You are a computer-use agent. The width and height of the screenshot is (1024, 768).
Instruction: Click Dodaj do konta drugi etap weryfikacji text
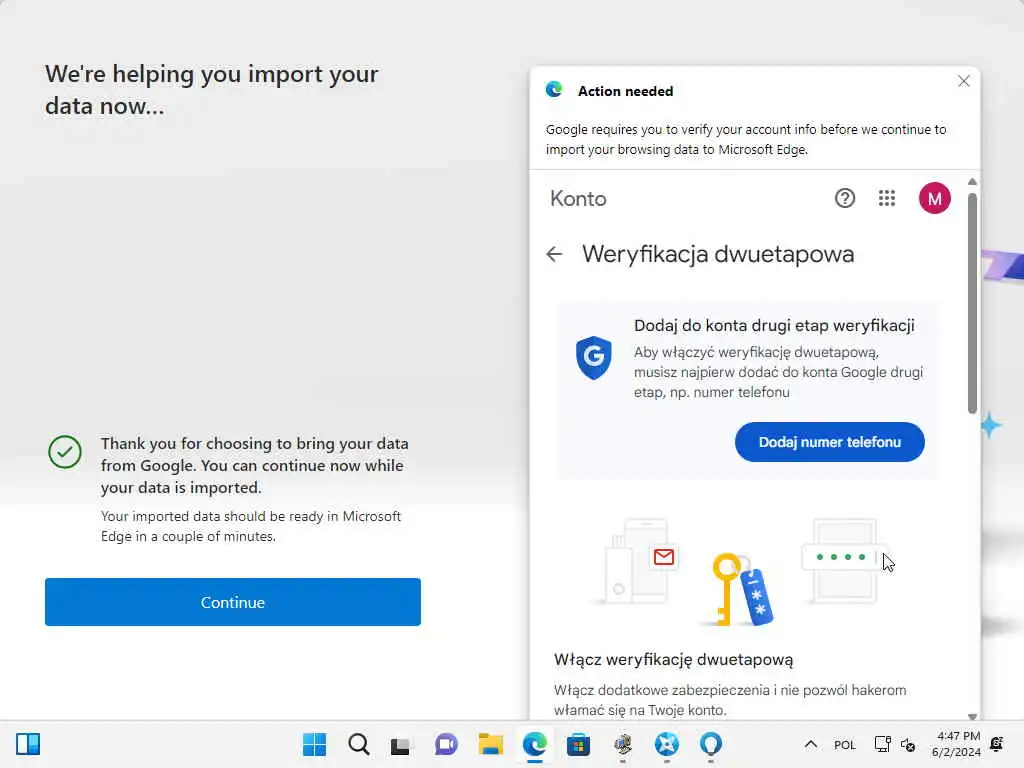(x=774, y=325)
